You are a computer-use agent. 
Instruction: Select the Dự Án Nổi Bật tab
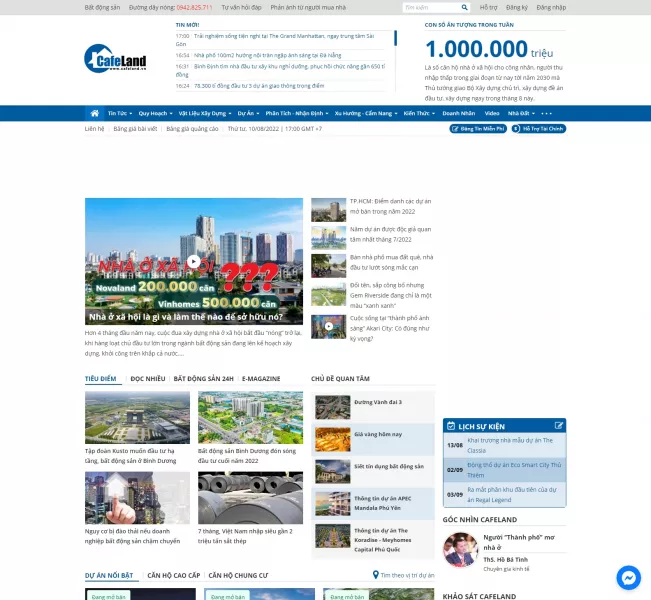(x=109, y=576)
